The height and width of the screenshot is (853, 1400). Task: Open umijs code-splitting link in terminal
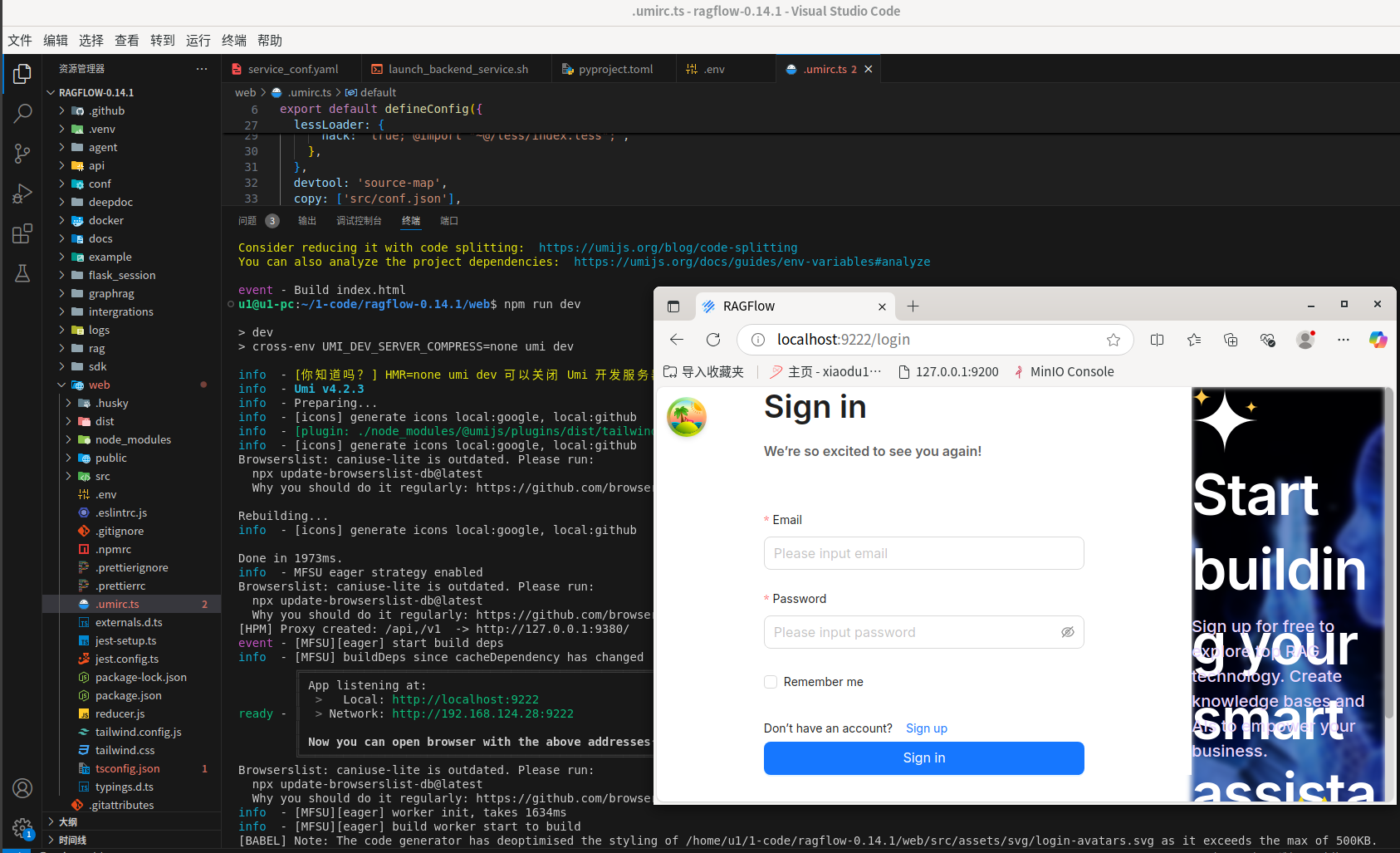pyautogui.click(x=668, y=248)
